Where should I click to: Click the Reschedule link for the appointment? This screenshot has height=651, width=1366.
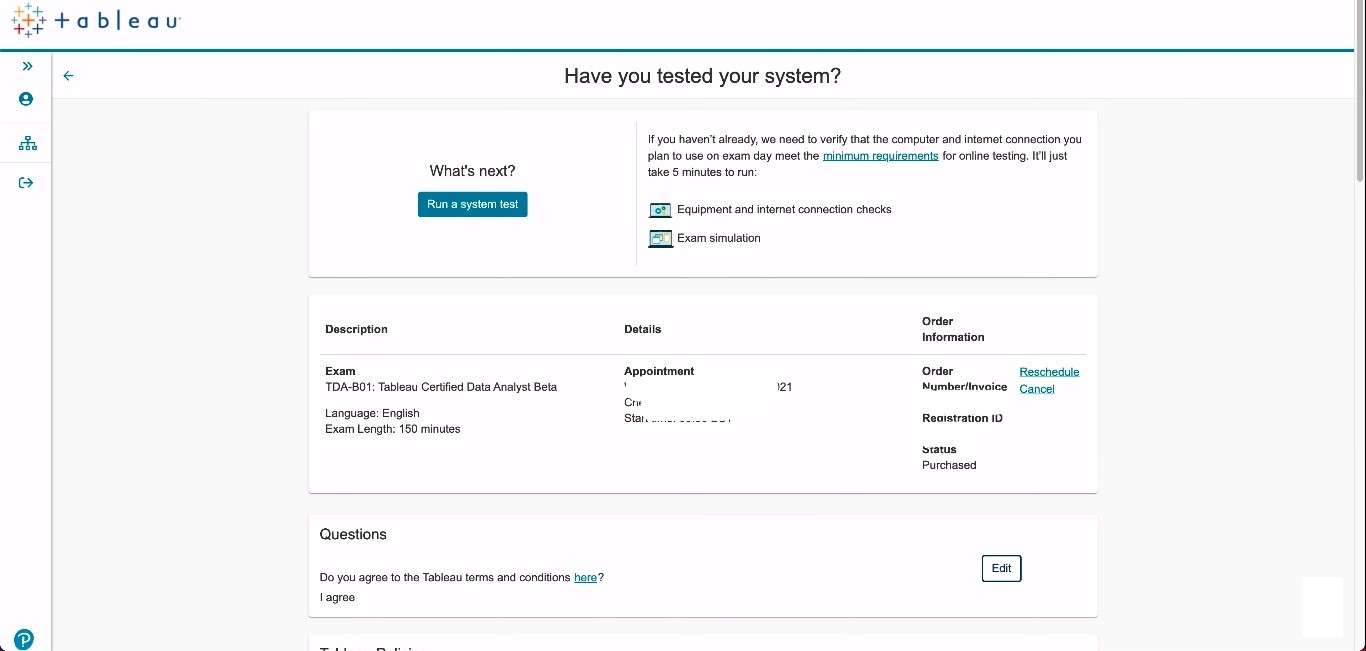pos(1049,372)
